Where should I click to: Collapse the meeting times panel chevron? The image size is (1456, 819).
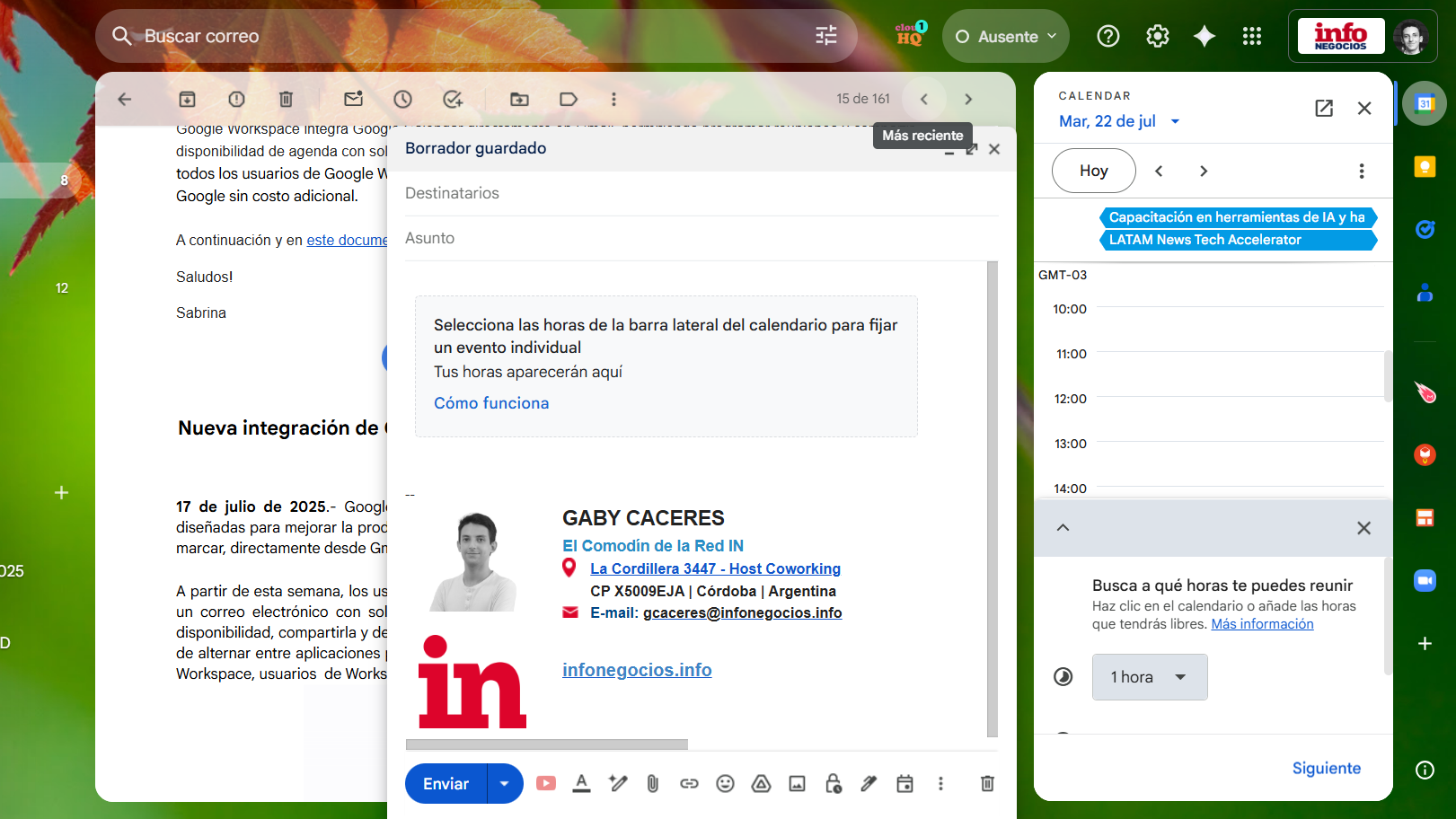tap(1063, 528)
